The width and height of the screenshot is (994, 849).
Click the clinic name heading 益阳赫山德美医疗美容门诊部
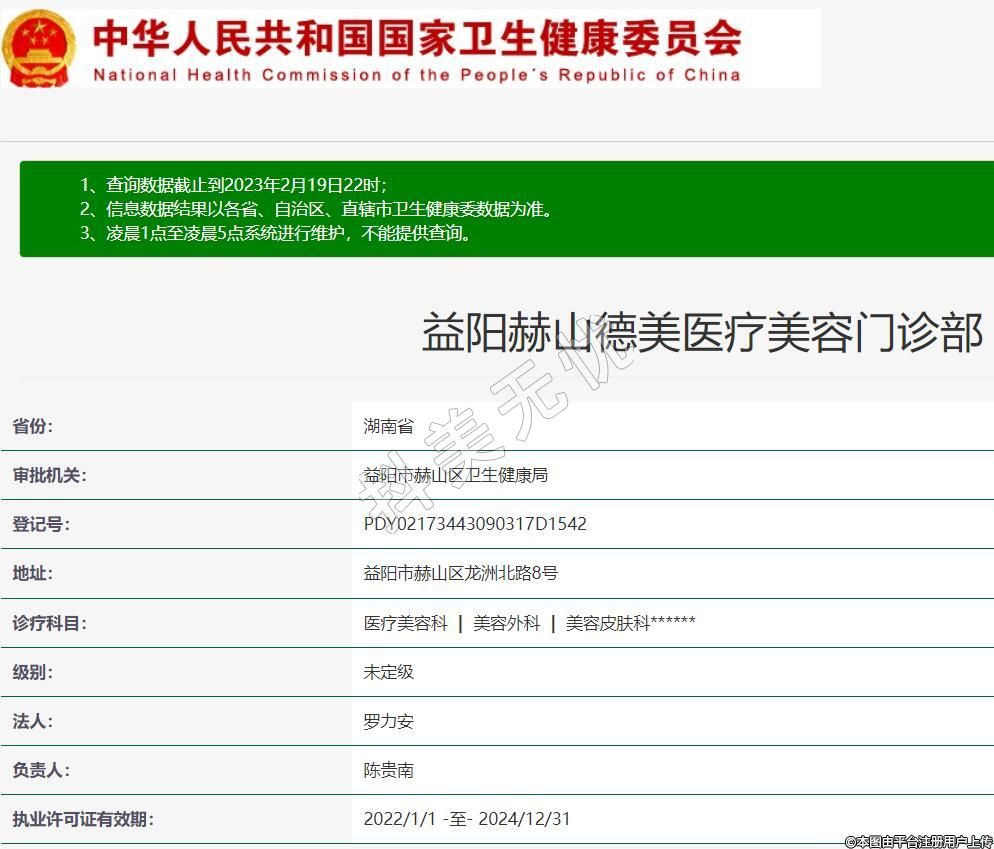[x=702, y=332]
